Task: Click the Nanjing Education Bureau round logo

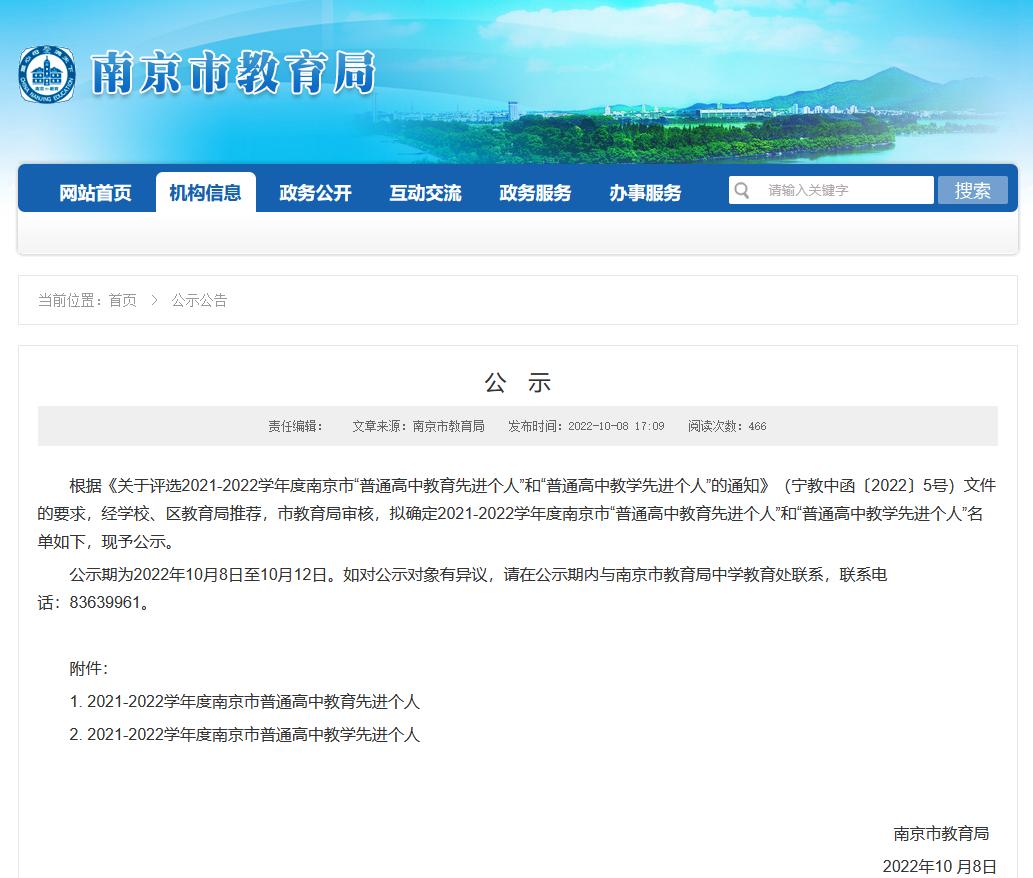Action: (x=47, y=74)
